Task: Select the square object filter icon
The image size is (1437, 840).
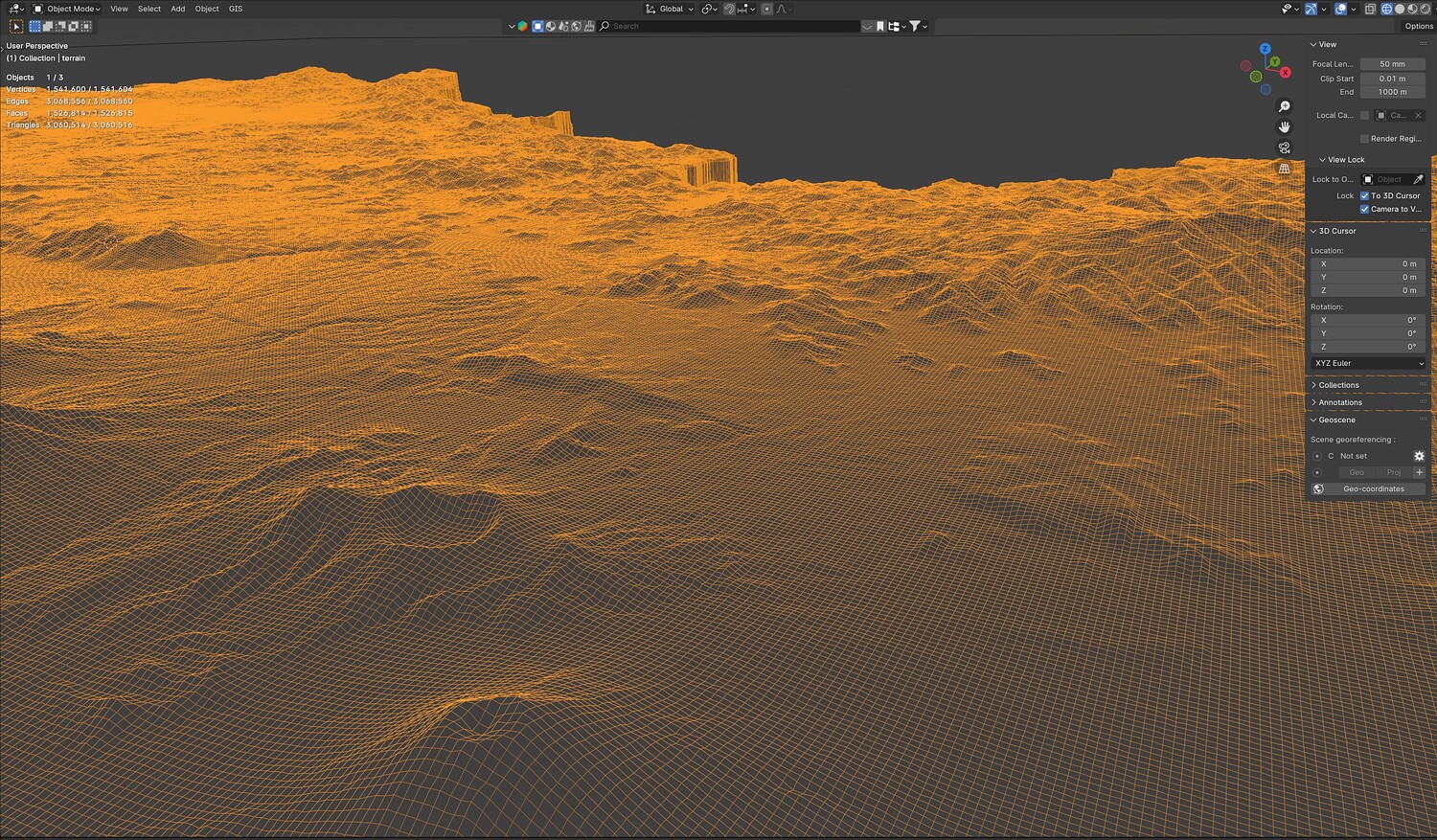Action: [537, 26]
